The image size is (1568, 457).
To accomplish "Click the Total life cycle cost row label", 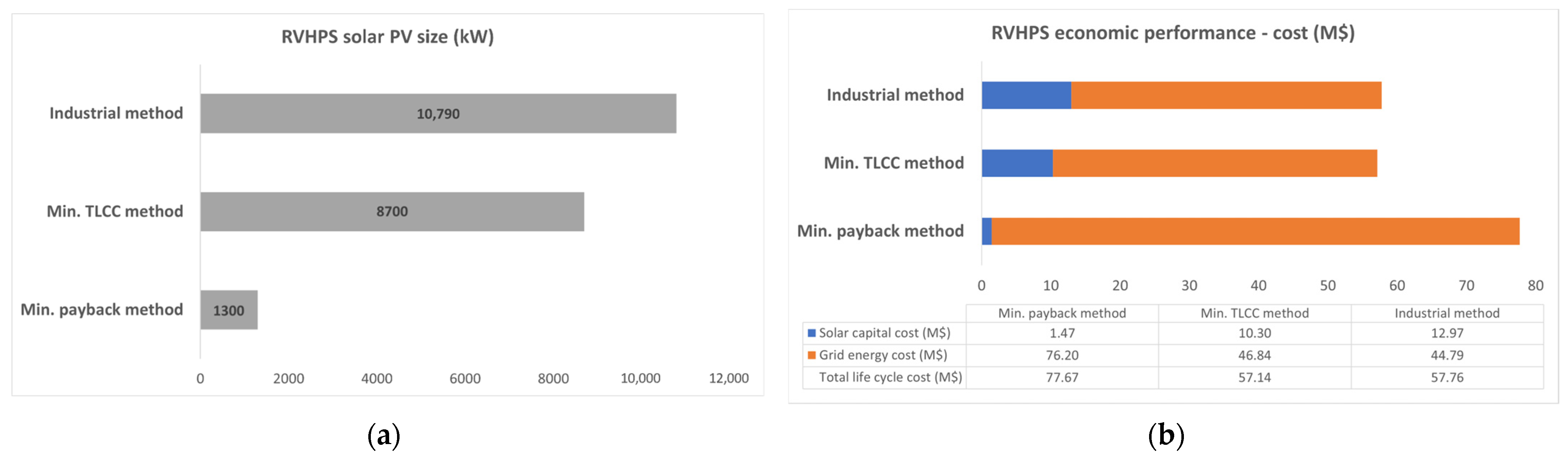I will 890,377.
